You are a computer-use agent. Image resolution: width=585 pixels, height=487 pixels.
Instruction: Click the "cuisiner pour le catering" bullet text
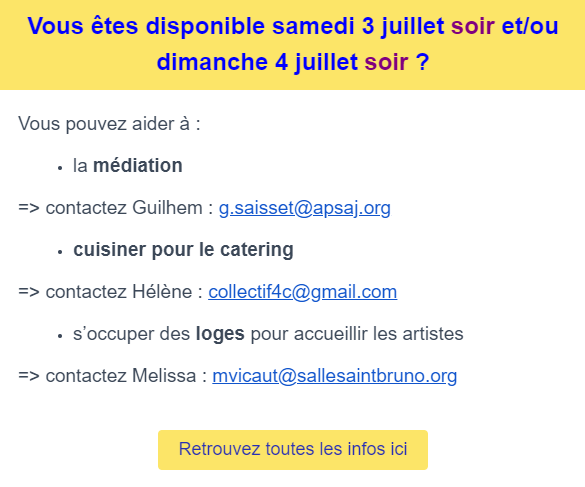click(183, 250)
